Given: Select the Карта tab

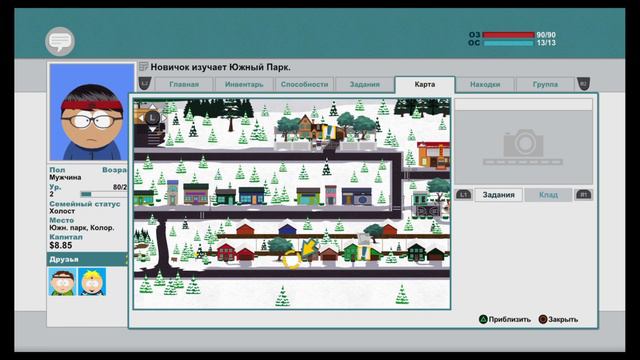Looking at the screenshot, I should click(424, 84).
